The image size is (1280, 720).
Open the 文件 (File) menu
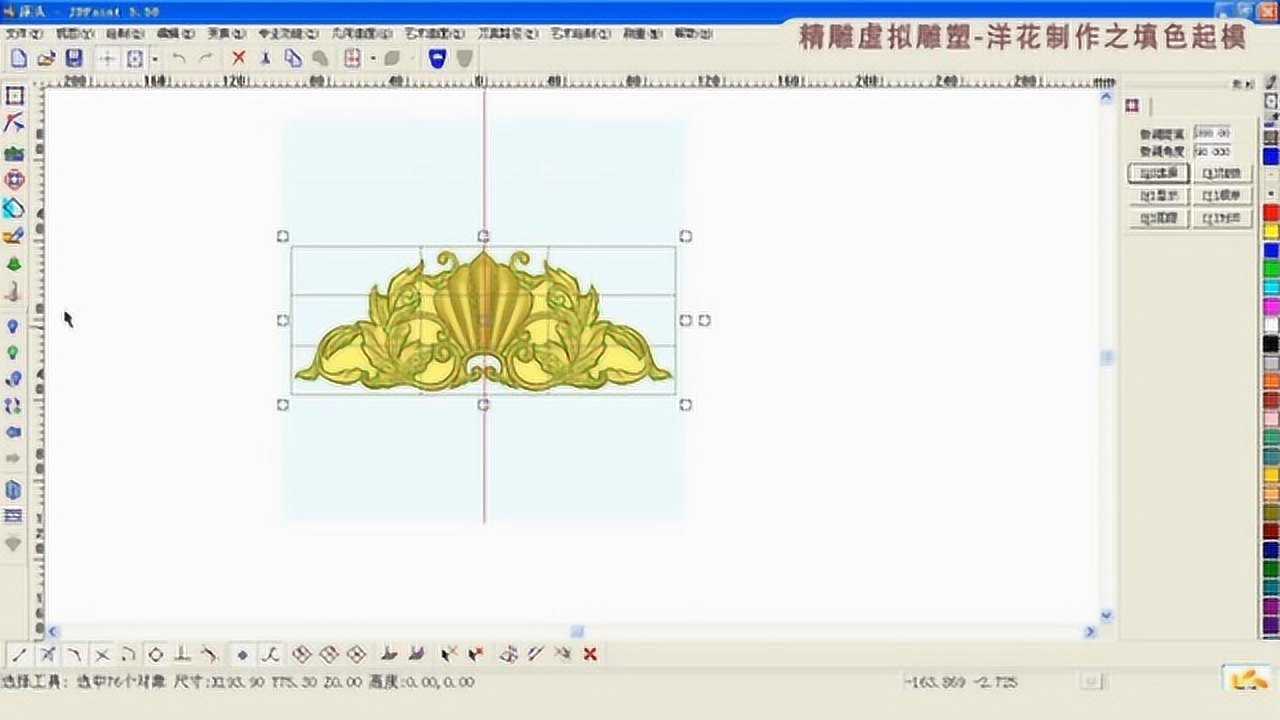18,33
